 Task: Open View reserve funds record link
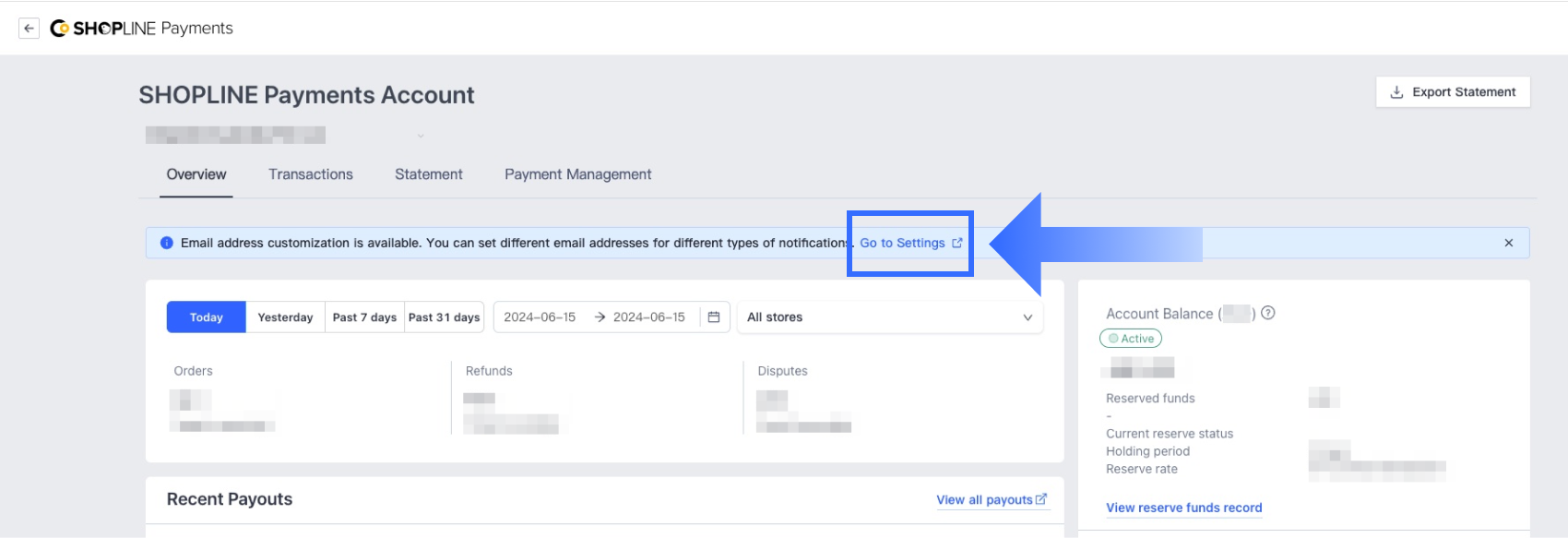[1184, 508]
